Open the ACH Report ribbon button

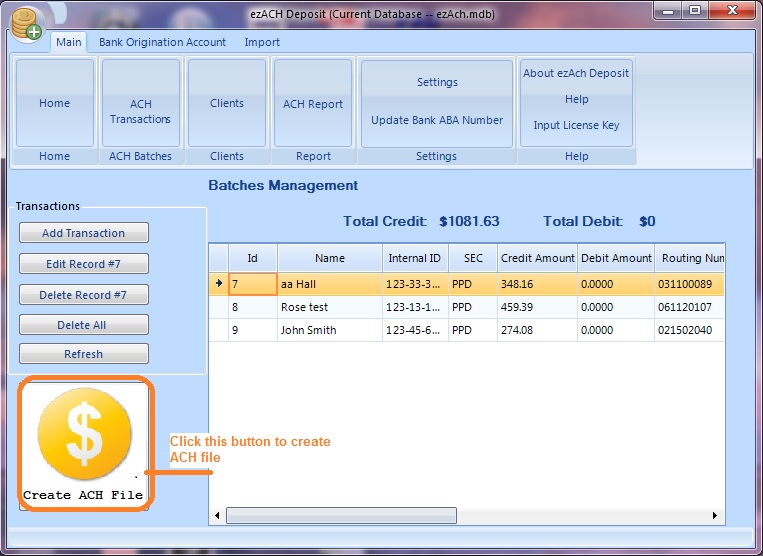[x=313, y=104]
